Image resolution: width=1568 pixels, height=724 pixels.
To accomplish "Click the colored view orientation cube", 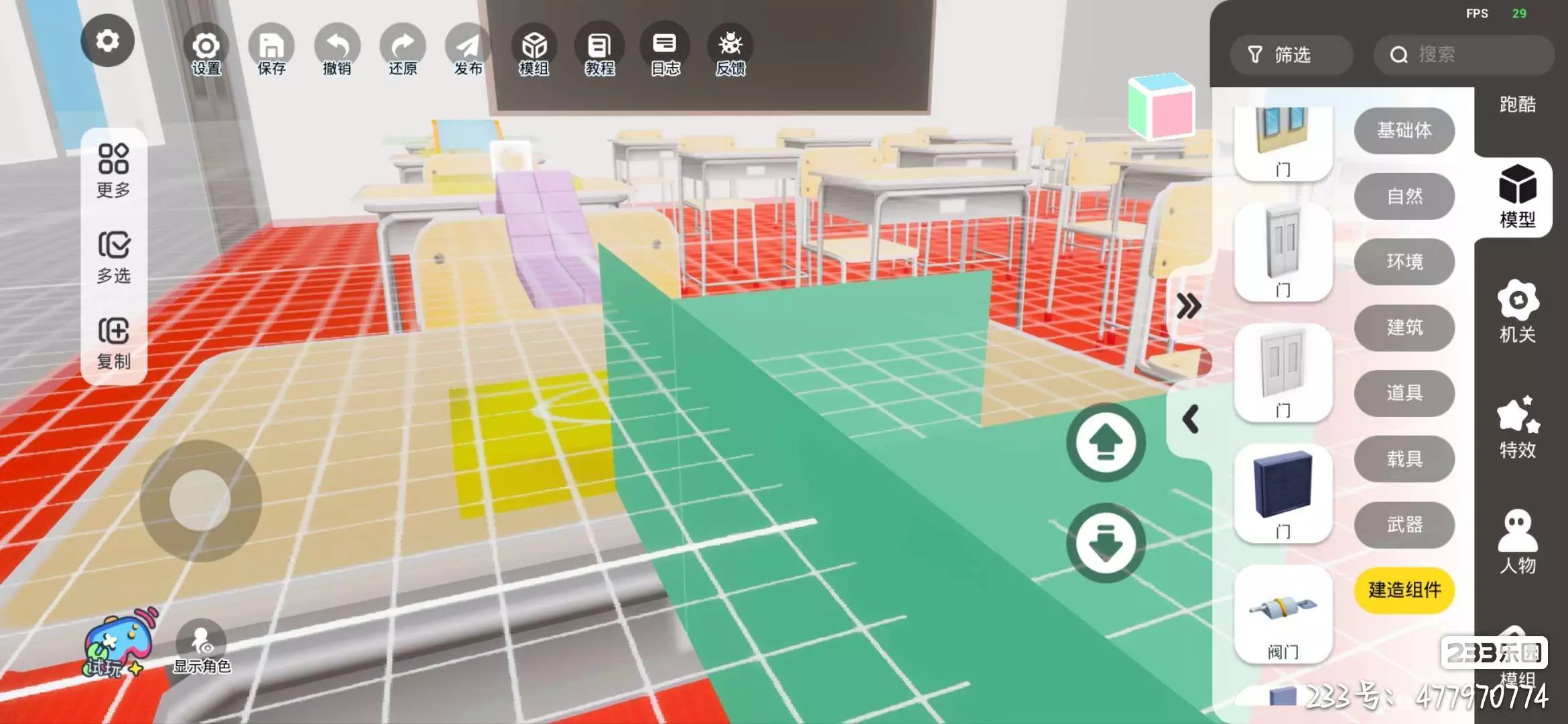I will [x=1162, y=107].
